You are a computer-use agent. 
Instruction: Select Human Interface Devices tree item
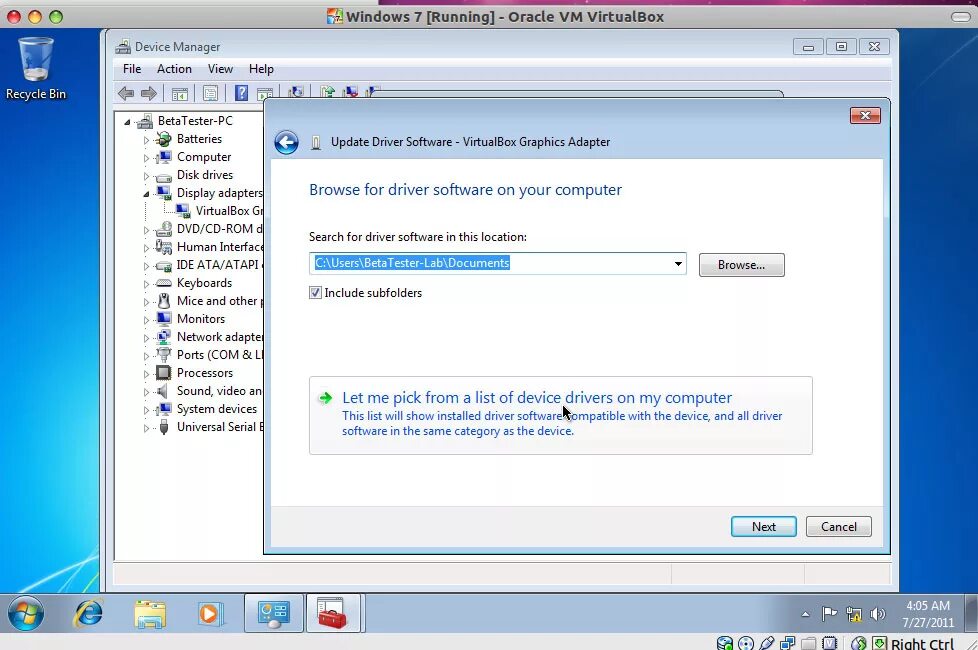coord(220,247)
